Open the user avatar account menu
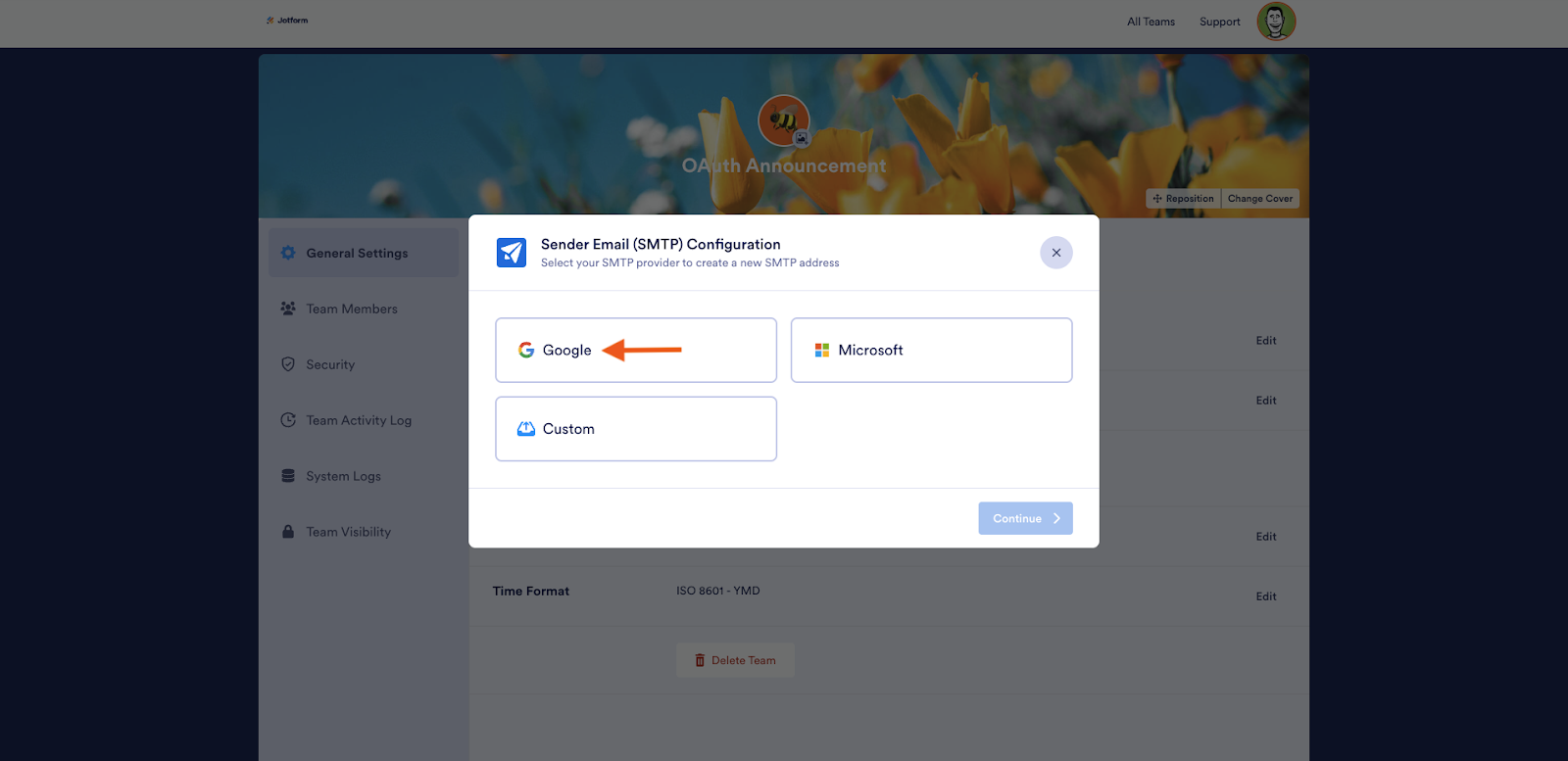 [1276, 22]
